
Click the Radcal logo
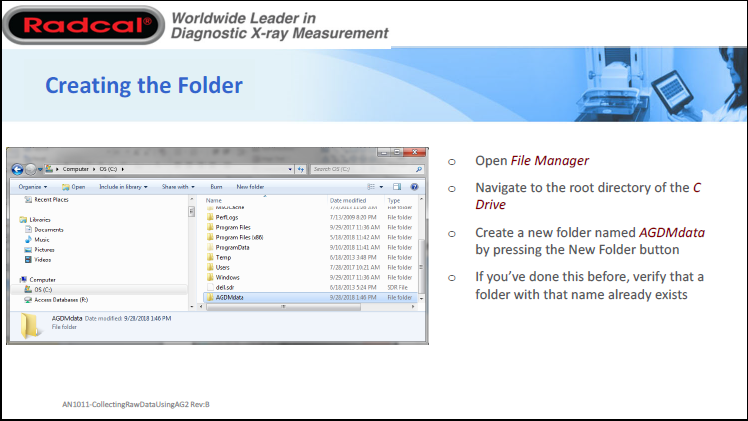point(84,25)
